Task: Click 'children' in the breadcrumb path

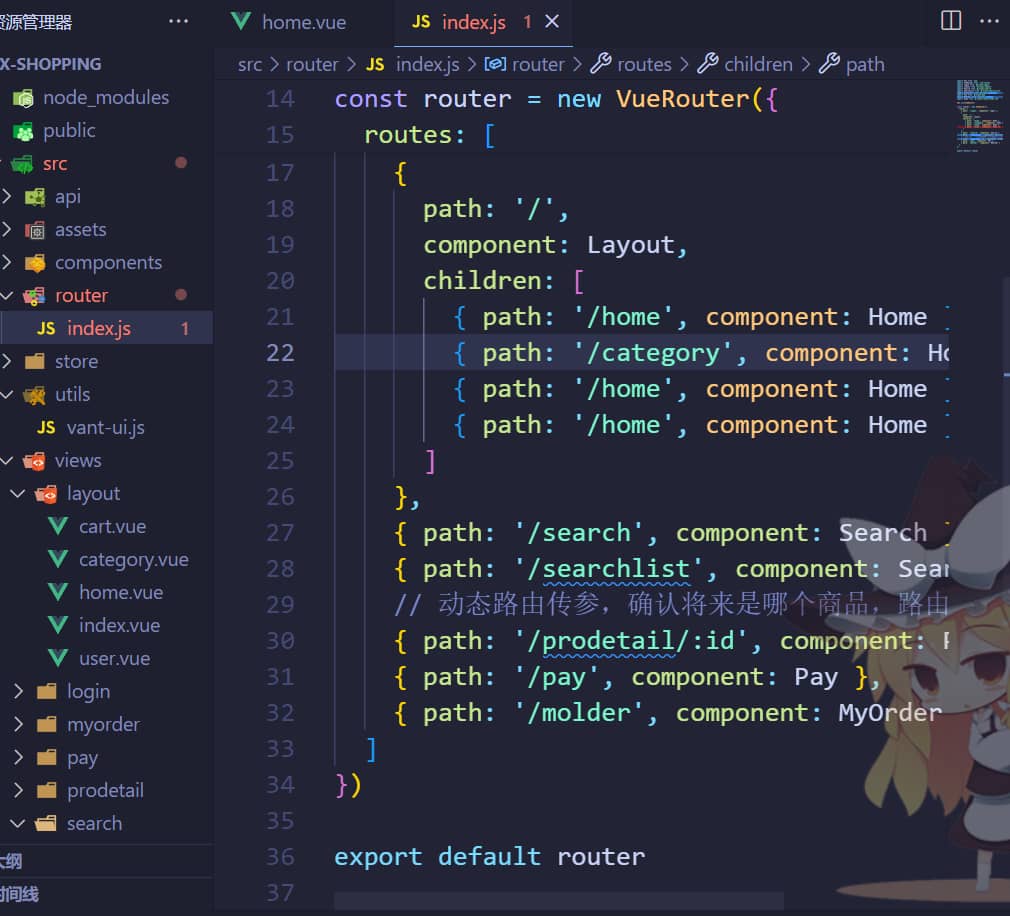Action: click(757, 65)
